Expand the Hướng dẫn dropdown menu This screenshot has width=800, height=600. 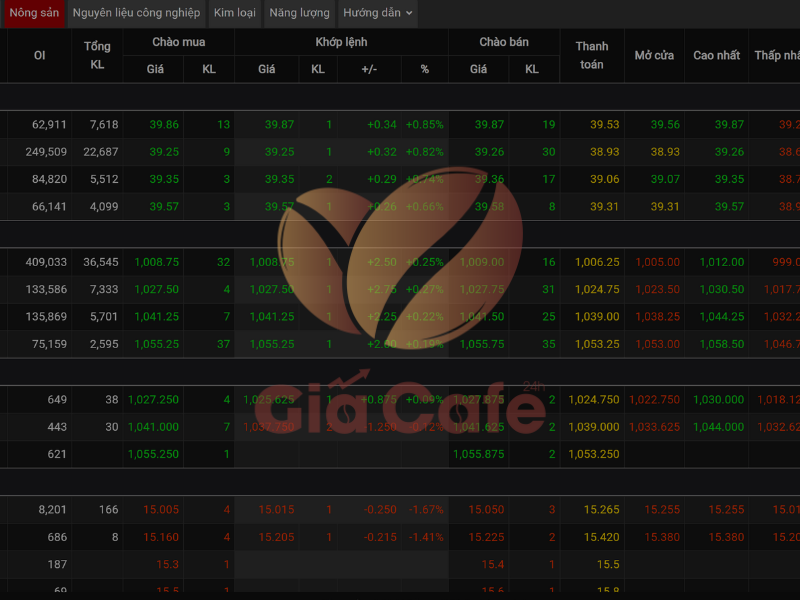tap(377, 13)
